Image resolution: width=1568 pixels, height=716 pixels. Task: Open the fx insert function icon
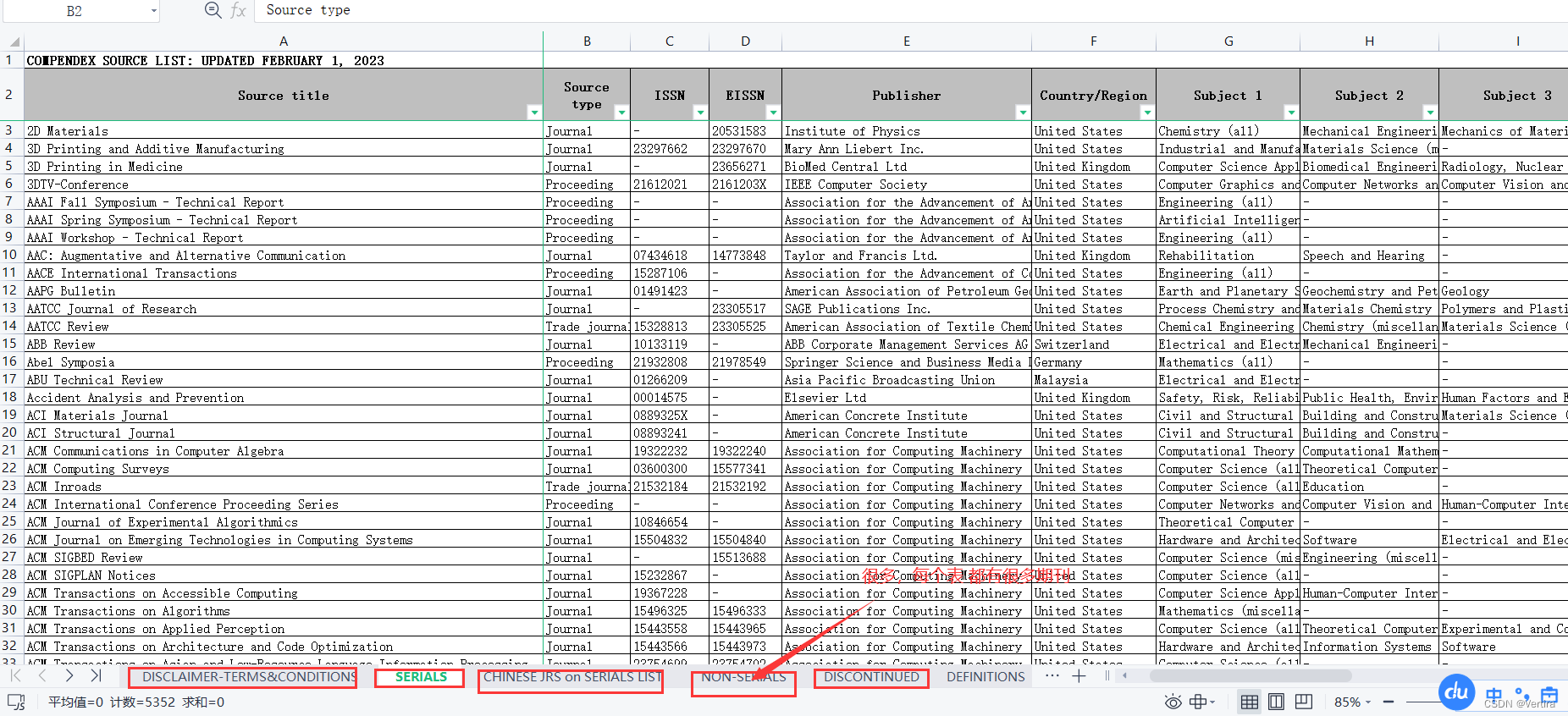(238, 10)
